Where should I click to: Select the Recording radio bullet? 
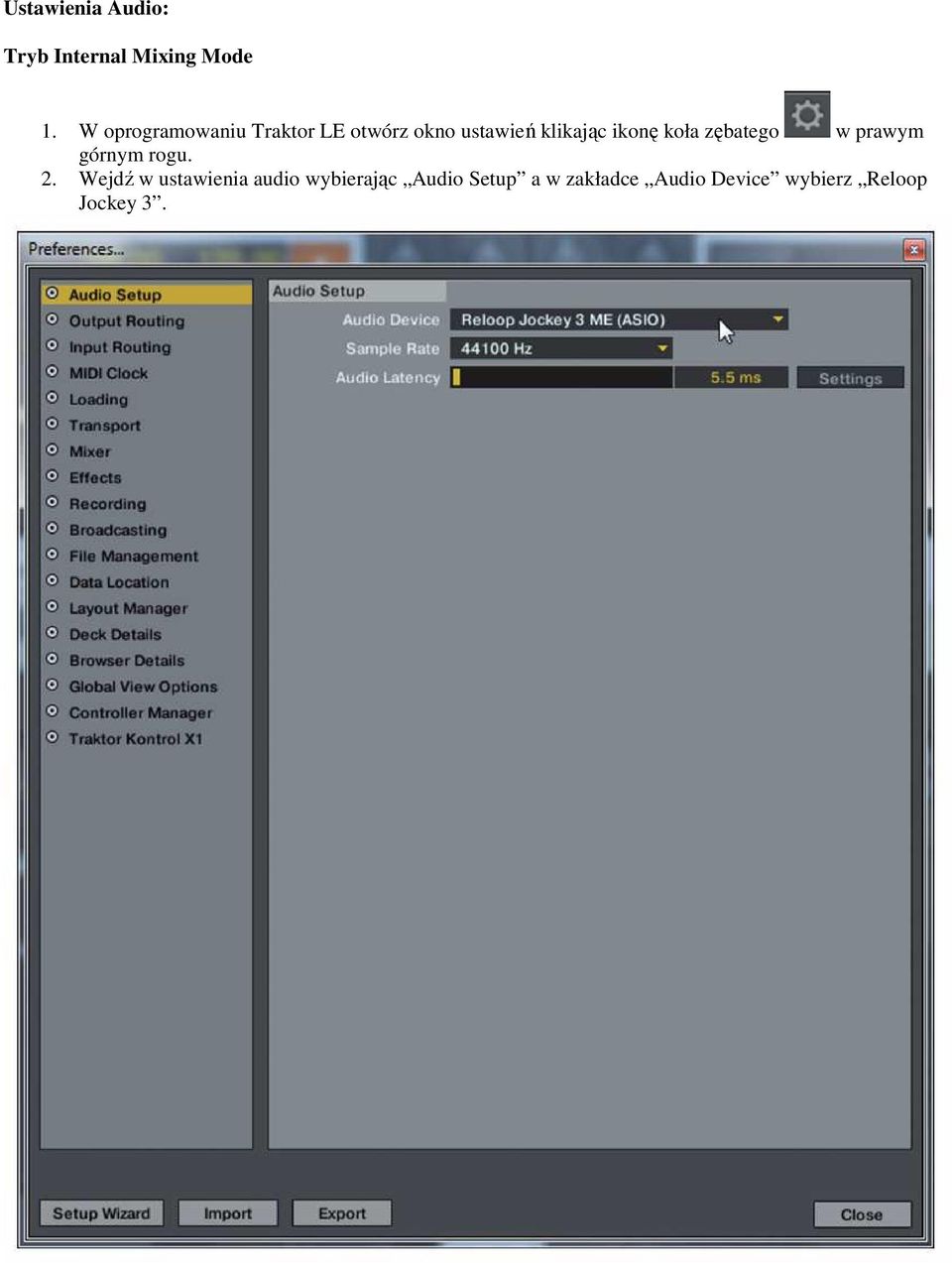click(53, 502)
